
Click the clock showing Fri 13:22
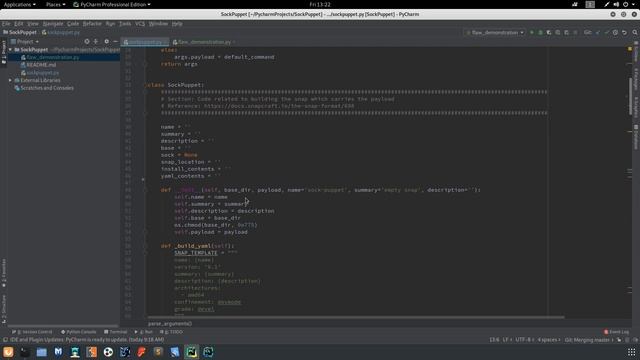pyautogui.click(x=320, y=4)
